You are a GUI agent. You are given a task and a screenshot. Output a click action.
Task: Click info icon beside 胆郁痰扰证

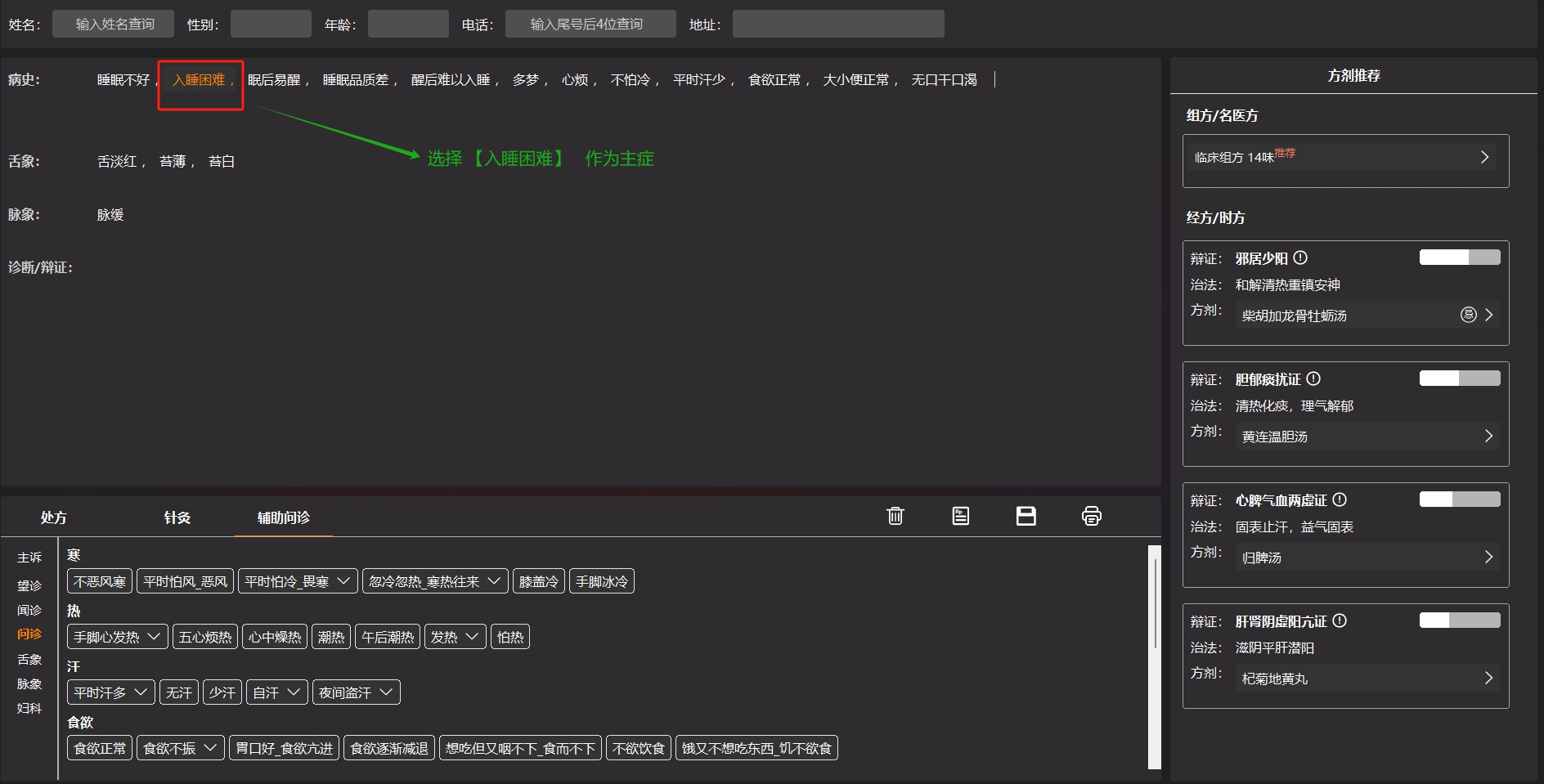(1313, 379)
